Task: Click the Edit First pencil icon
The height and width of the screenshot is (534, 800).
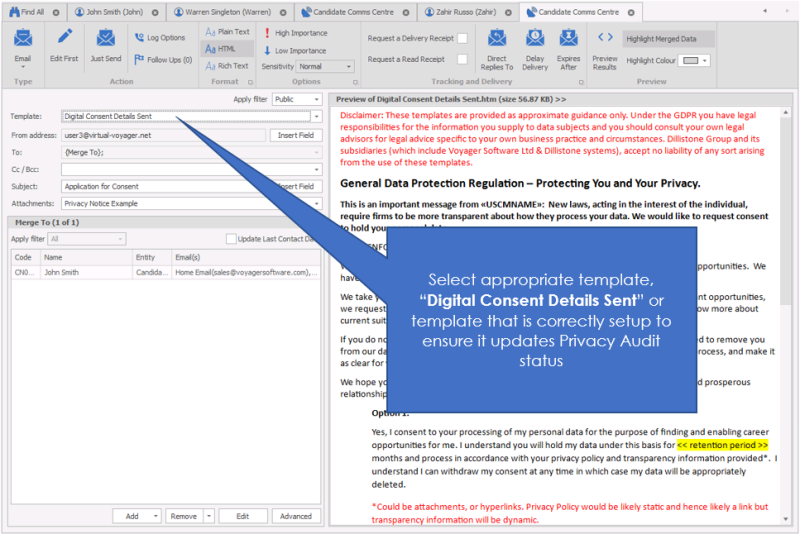Action: tap(65, 40)
